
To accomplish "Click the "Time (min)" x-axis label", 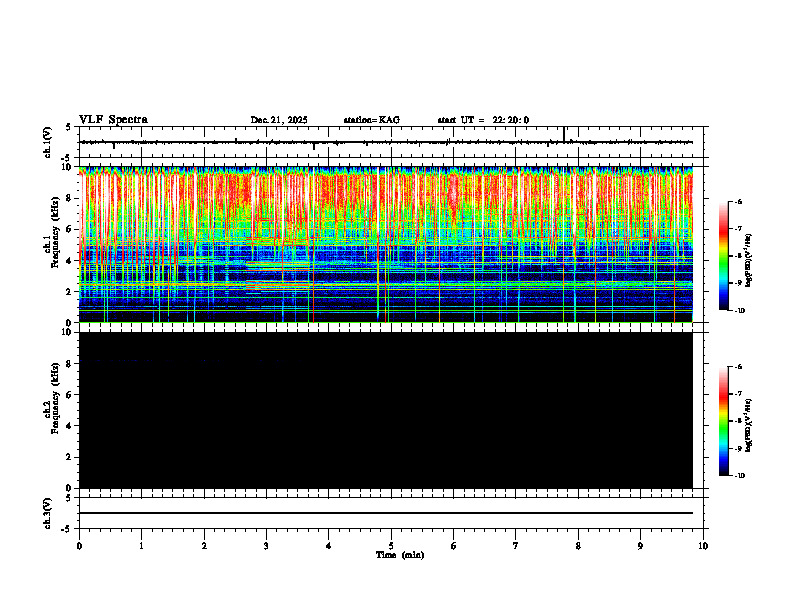I will 400,555.
